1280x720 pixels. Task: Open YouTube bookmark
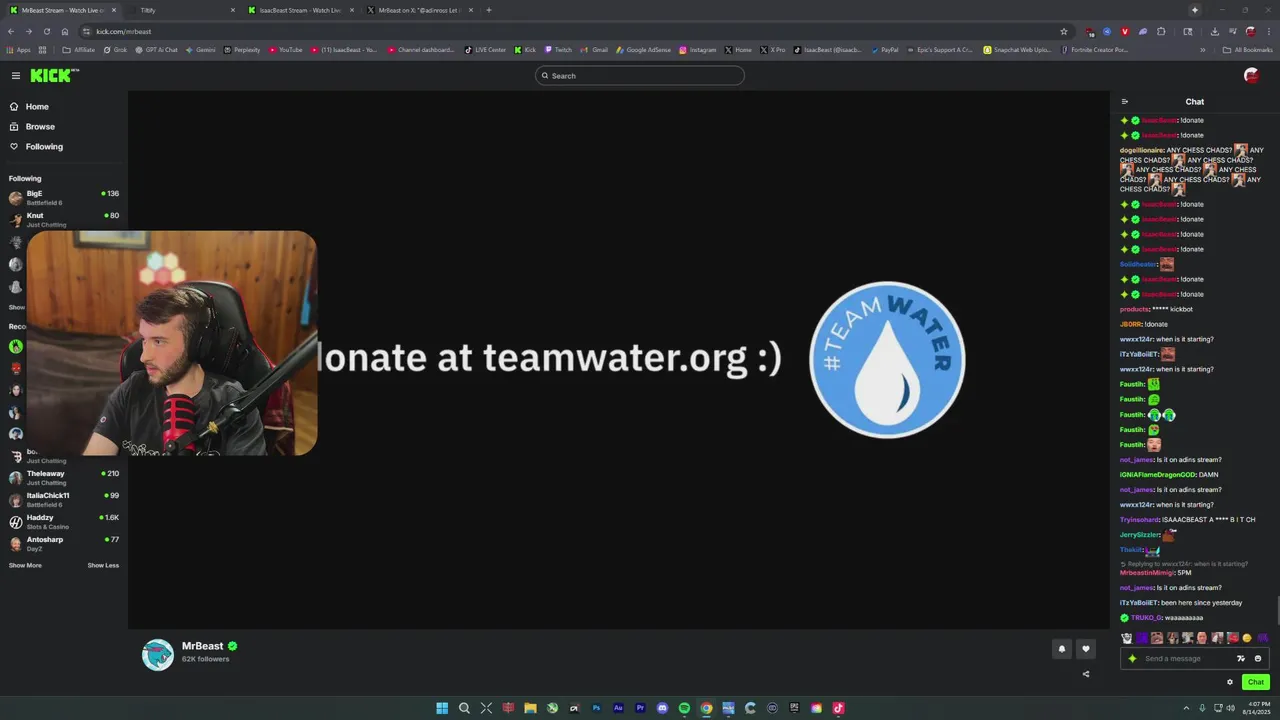pos(284,50)
